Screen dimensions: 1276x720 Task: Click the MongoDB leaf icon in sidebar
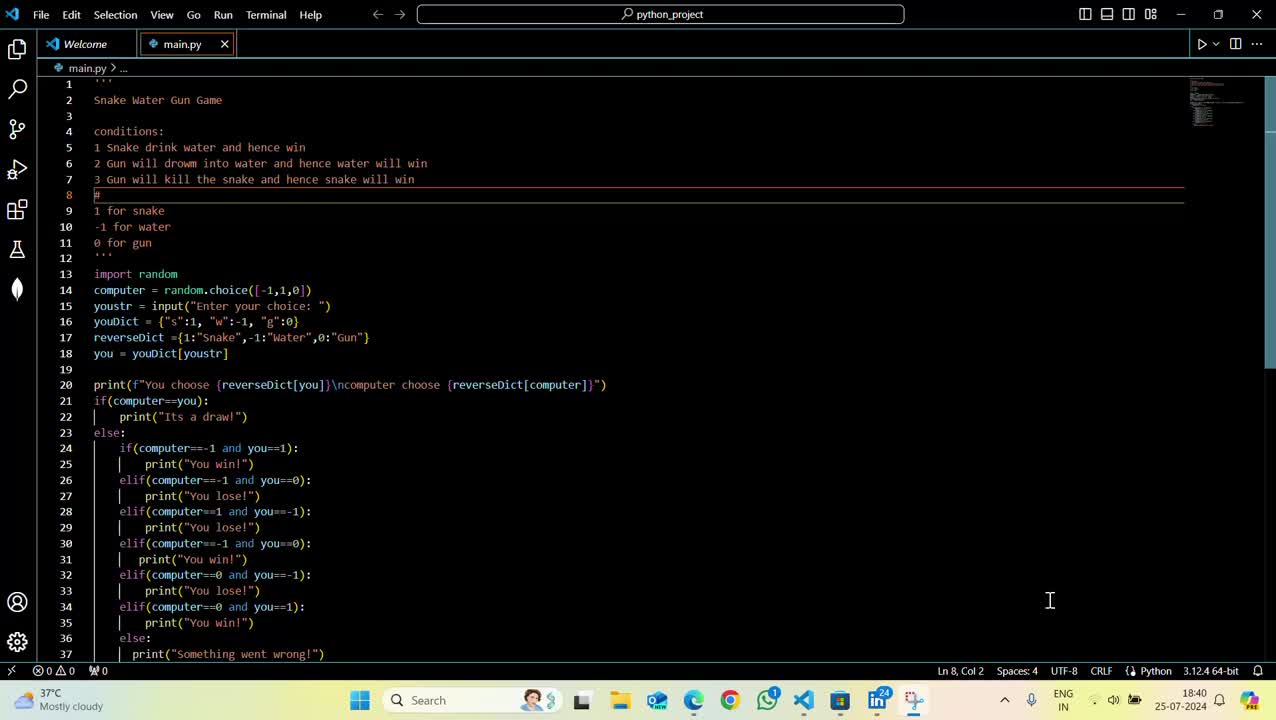coord(17,290)
